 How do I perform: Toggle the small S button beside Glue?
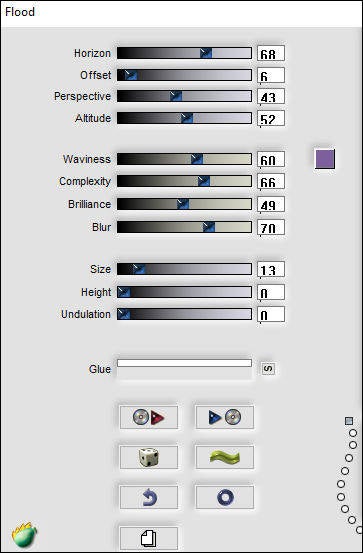pos(268,369)
